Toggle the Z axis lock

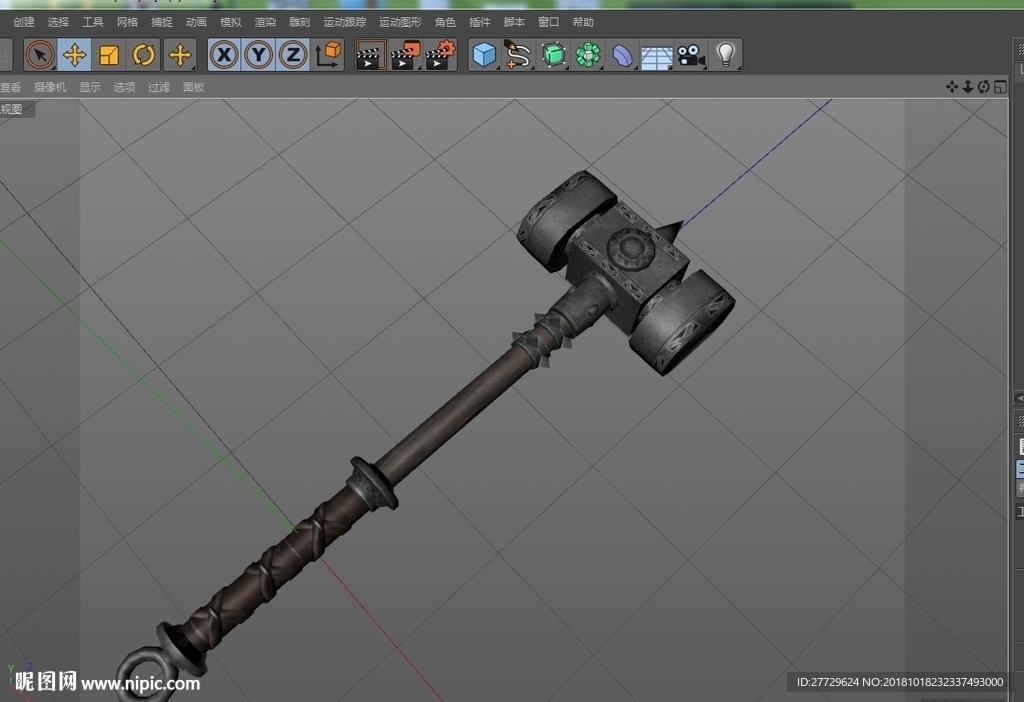click(x=293, y=55)
